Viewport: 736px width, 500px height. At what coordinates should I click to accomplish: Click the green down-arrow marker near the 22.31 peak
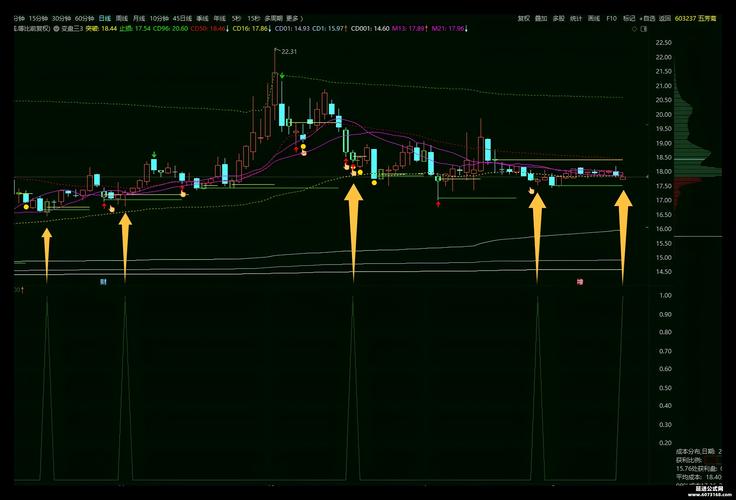[x=282, y=75]
